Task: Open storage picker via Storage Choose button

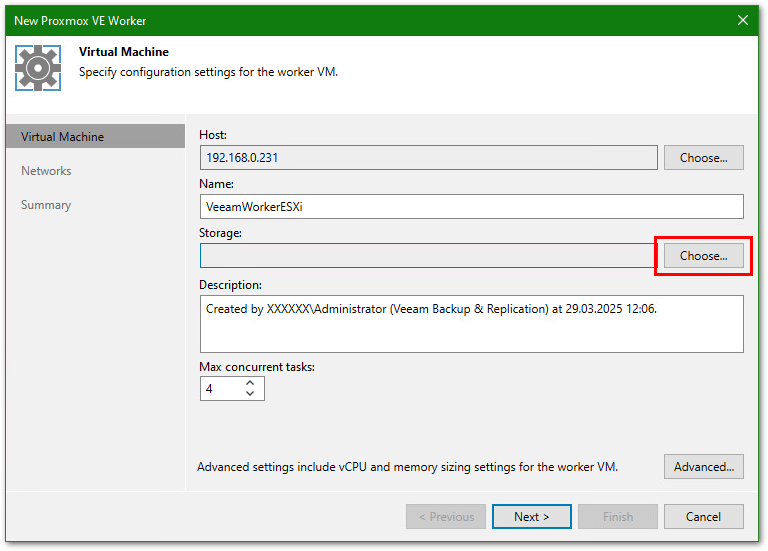Action: tap(703, 256)
